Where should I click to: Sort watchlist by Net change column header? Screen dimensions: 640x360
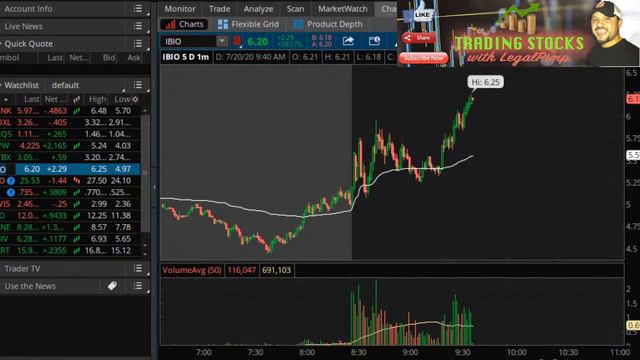pyautogui.click(x=56, y=99)
